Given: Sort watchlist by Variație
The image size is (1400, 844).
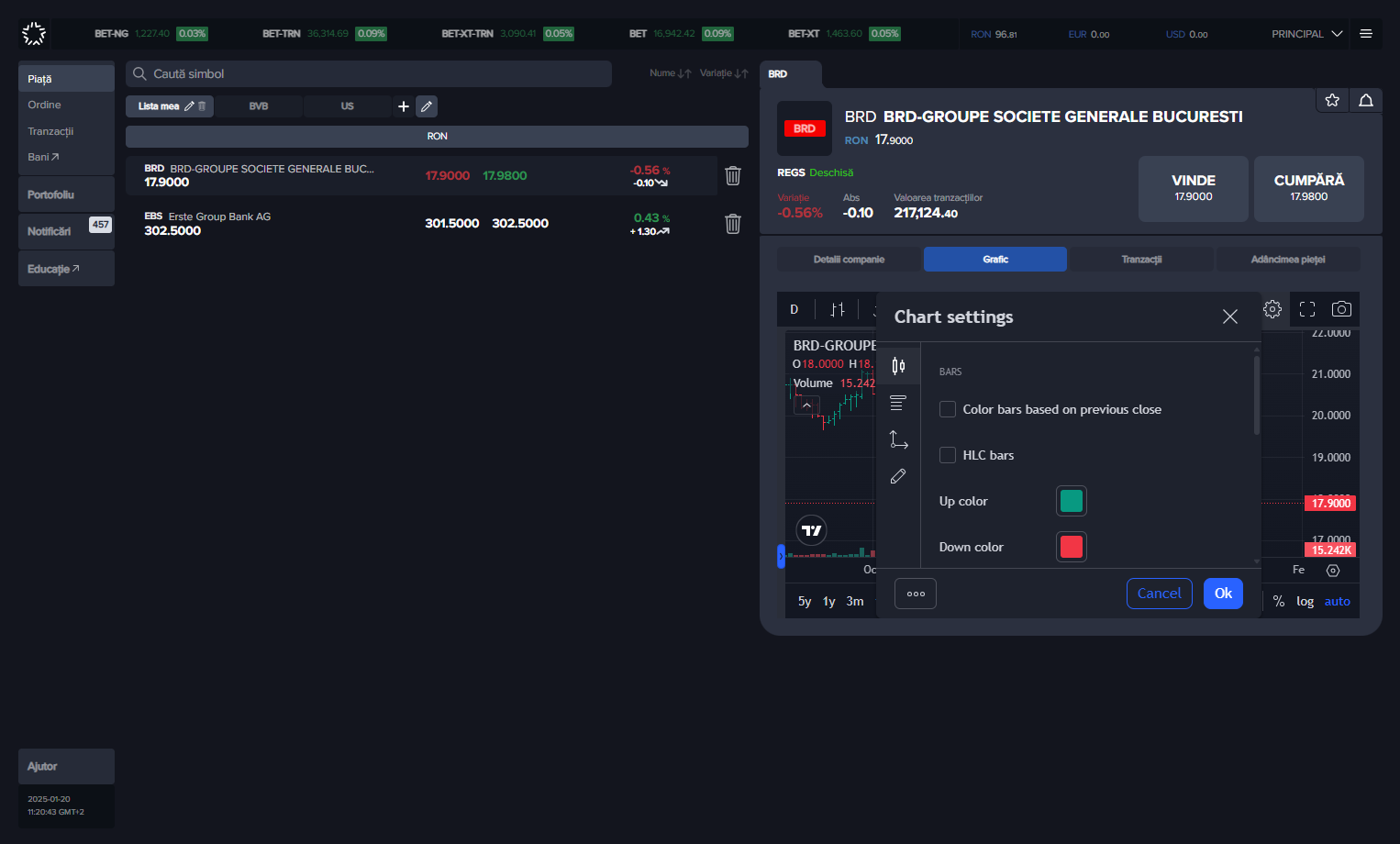Looking at the screenshot, I should pos(724,73).
